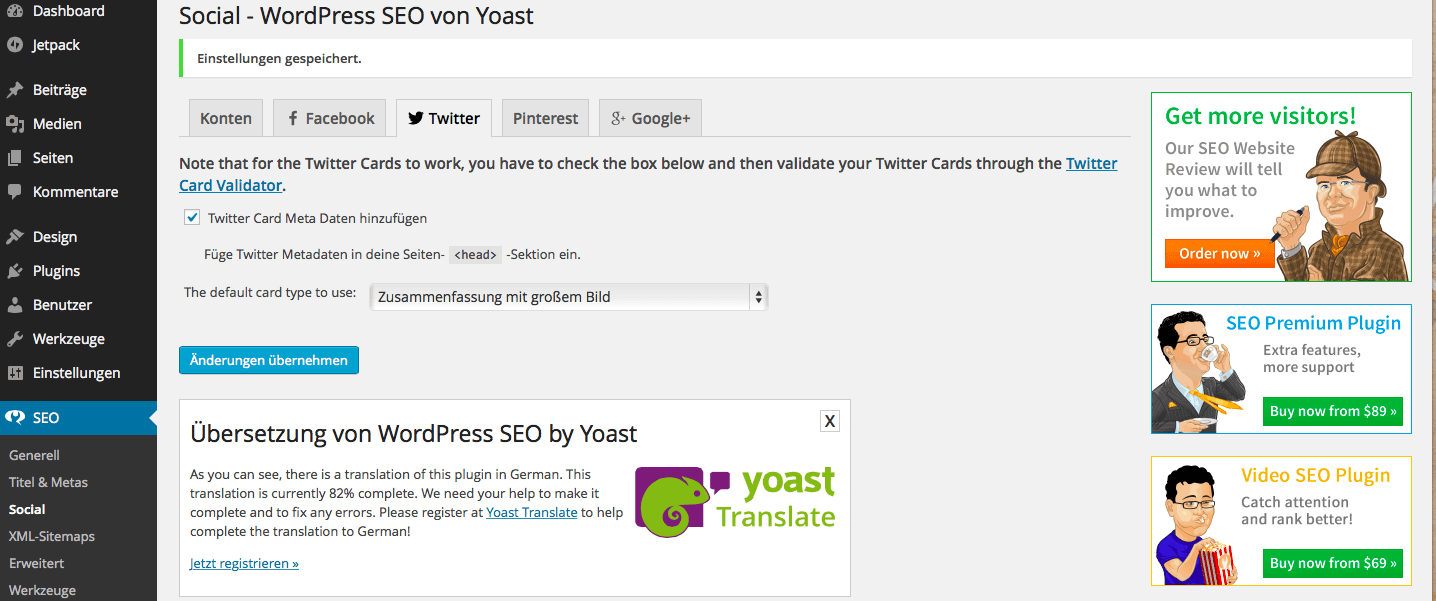Close the translation notice box
Image resolution: width=1436 pixels, height=601 pixels.
click(829, 421)
